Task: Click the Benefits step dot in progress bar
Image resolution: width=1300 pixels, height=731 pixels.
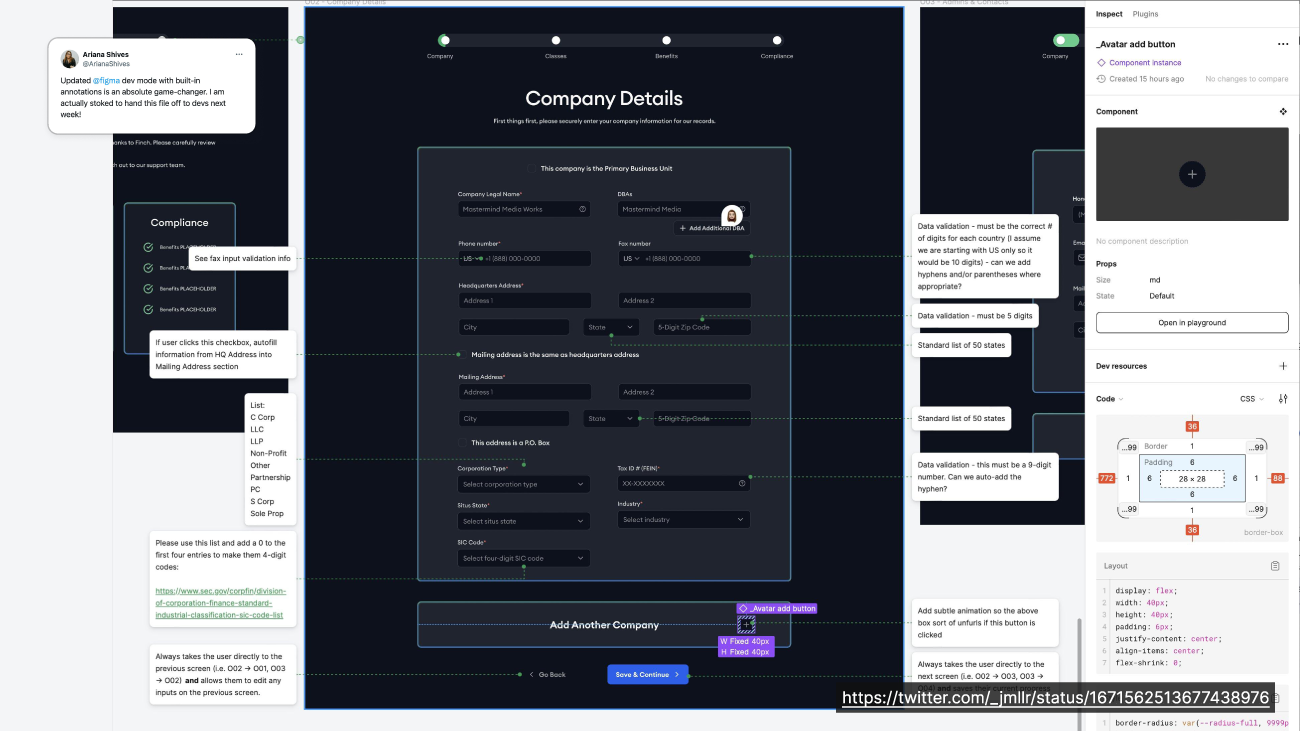Action: click(666, 41)
